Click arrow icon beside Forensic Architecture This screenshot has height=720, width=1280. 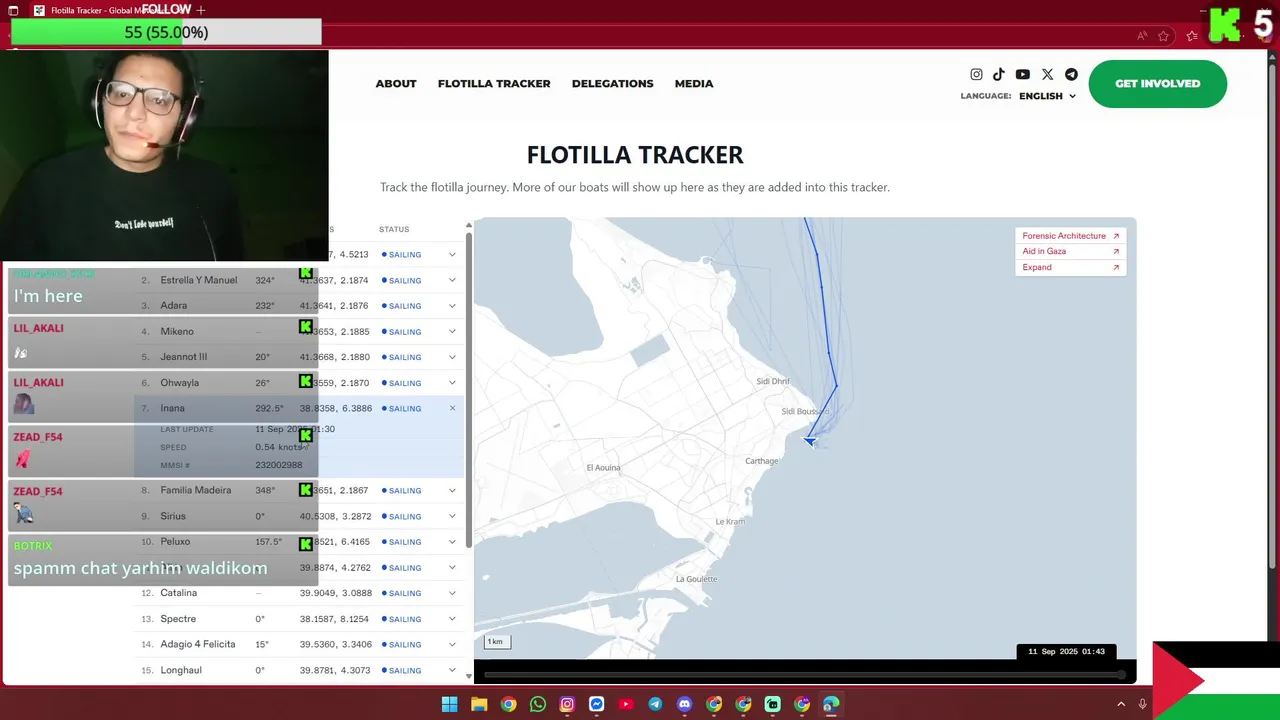[1116, 236]
